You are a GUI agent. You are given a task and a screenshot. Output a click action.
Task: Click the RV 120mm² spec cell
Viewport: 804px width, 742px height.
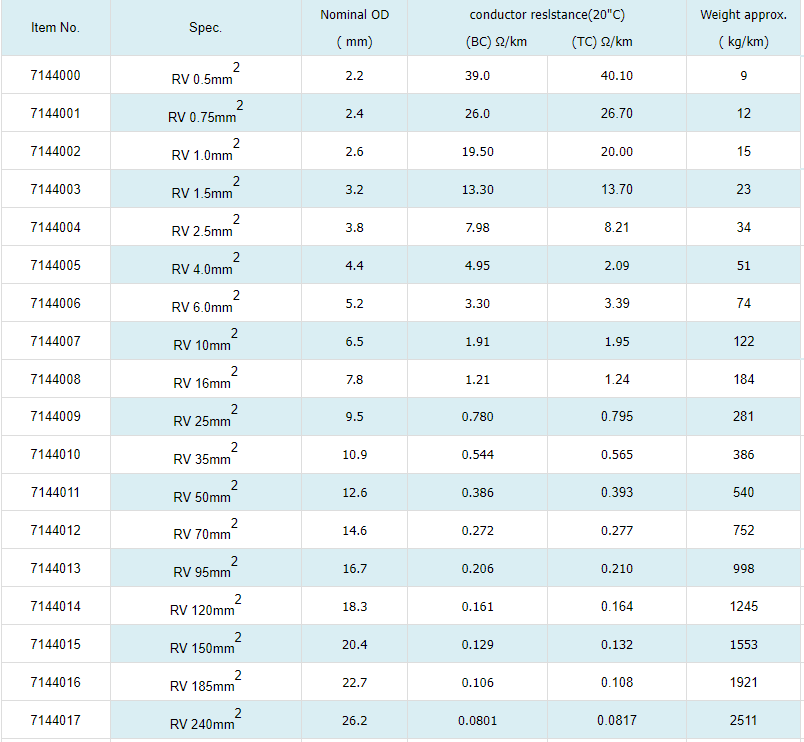205,608
